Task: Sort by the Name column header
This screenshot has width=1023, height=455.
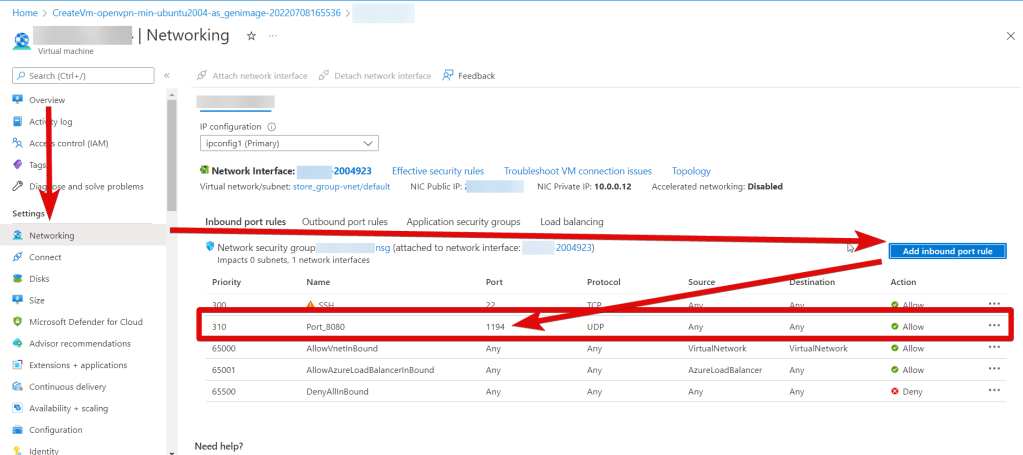Action: tap(318, 282)
